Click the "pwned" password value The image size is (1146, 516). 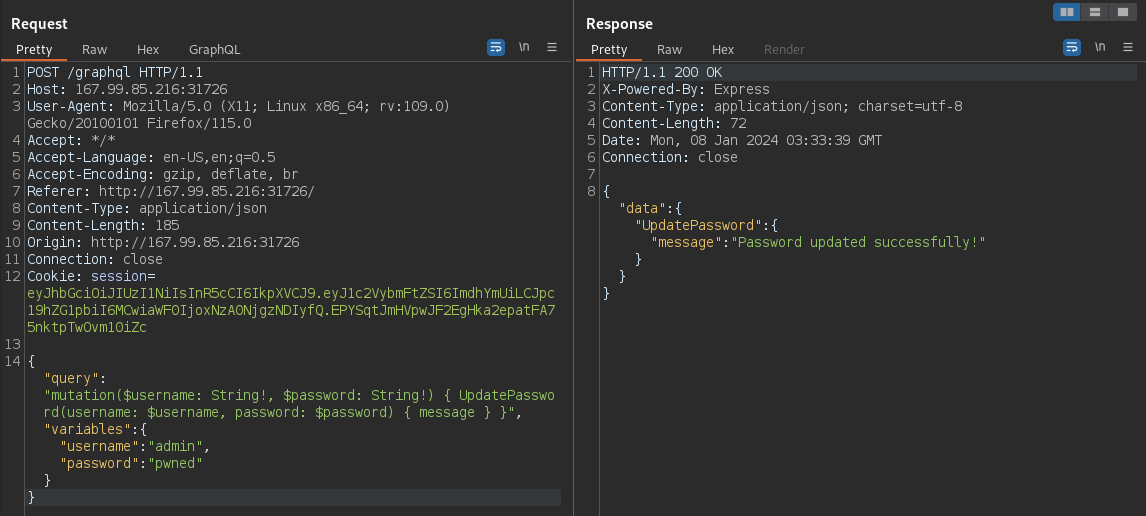175,463
